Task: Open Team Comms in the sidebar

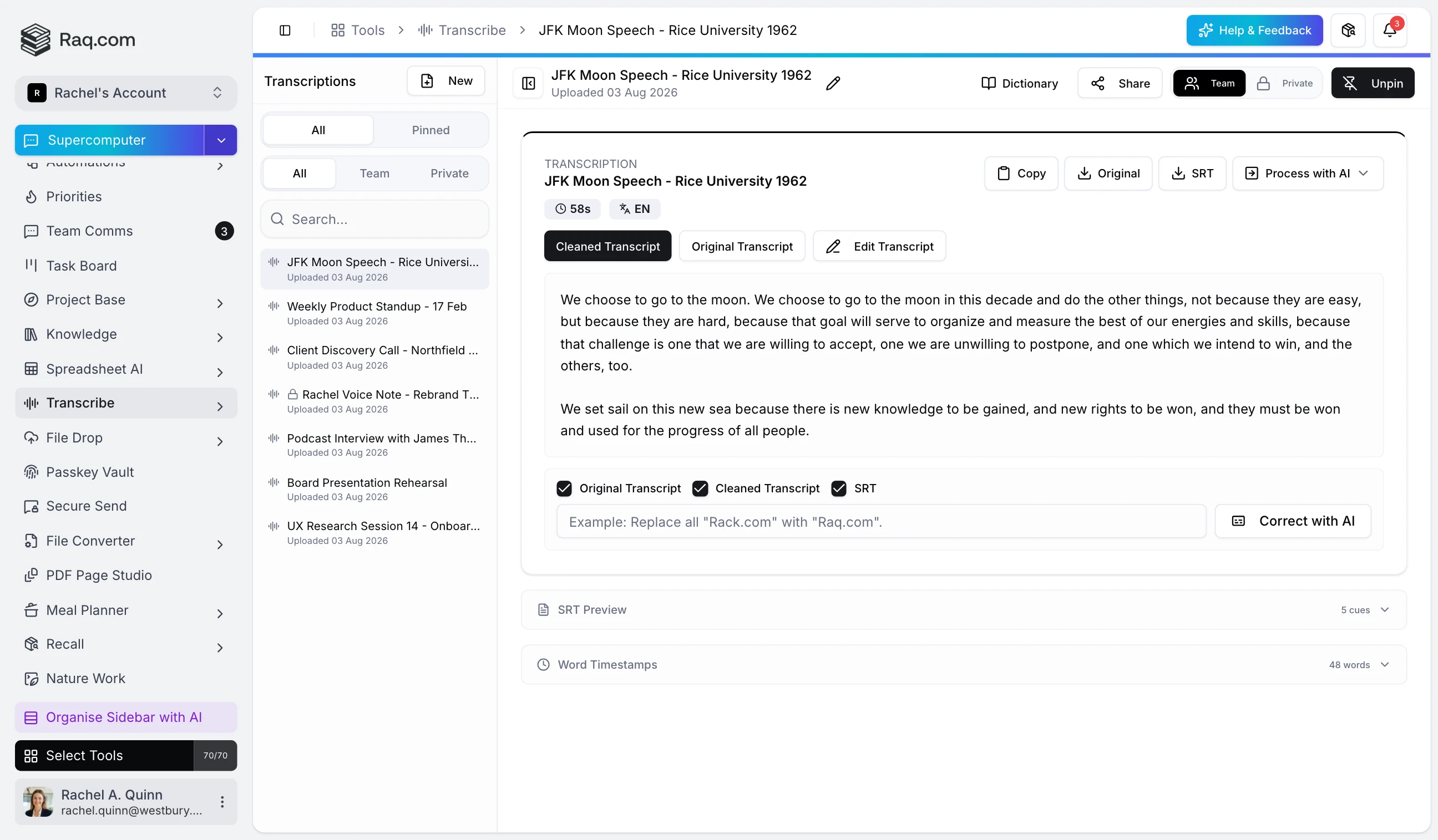Action: click(x=125, y=231)
